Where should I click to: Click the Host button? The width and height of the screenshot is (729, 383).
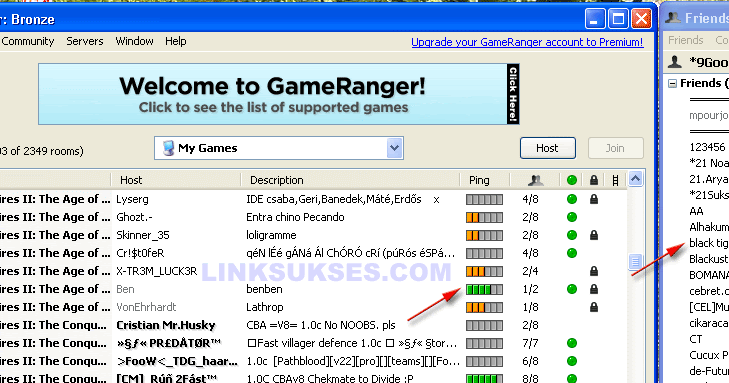[548, 148]
